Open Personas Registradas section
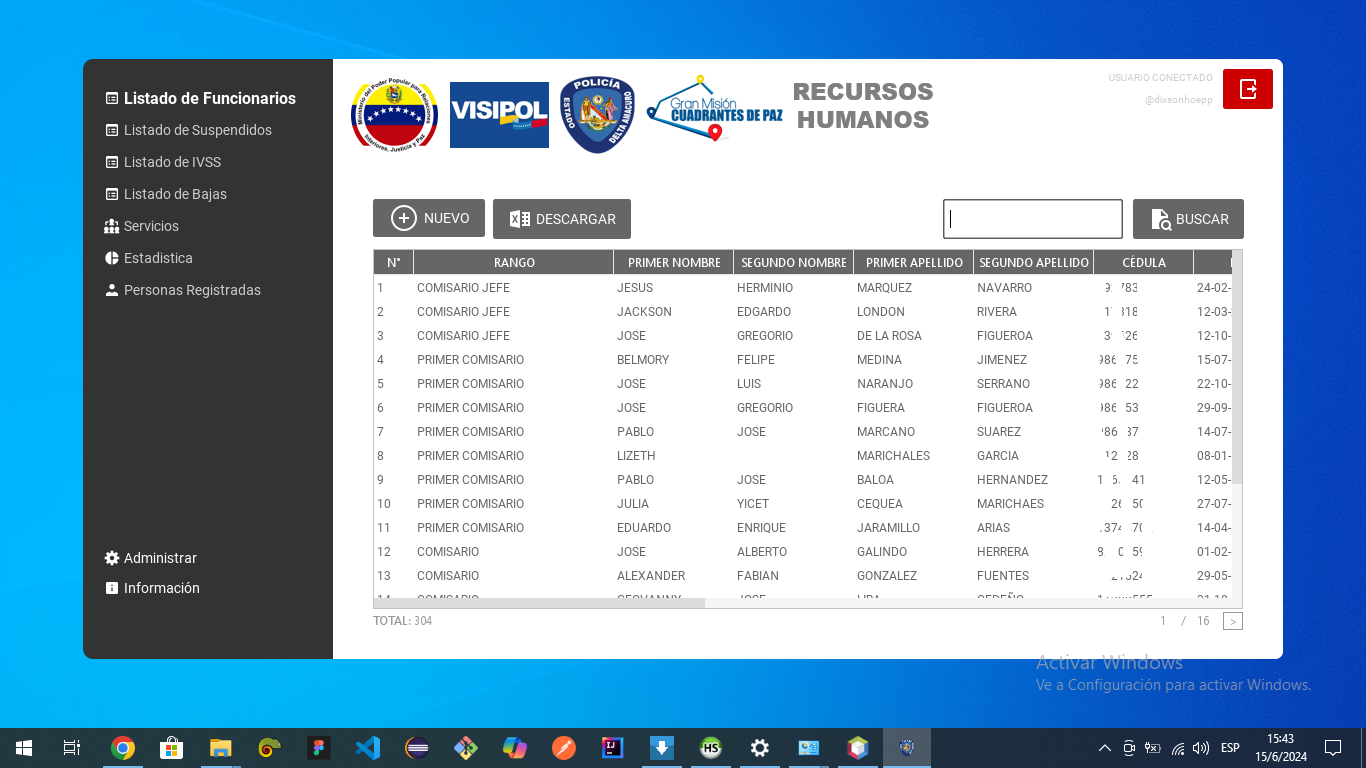 coord(191,290)
